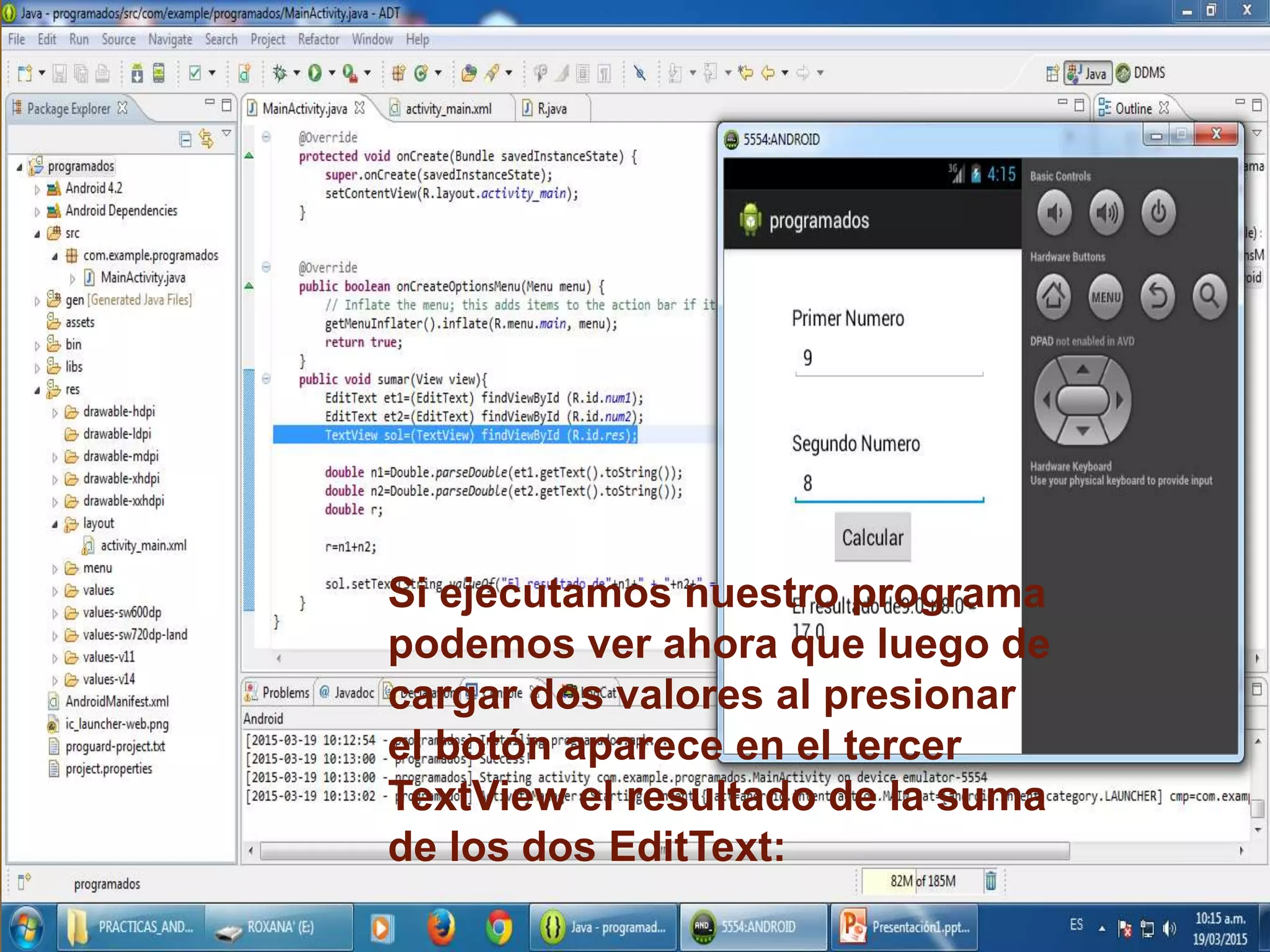This screenshot has height=952, width=1270.
Task: Collapse the src folder
Action: click(37, 234)
